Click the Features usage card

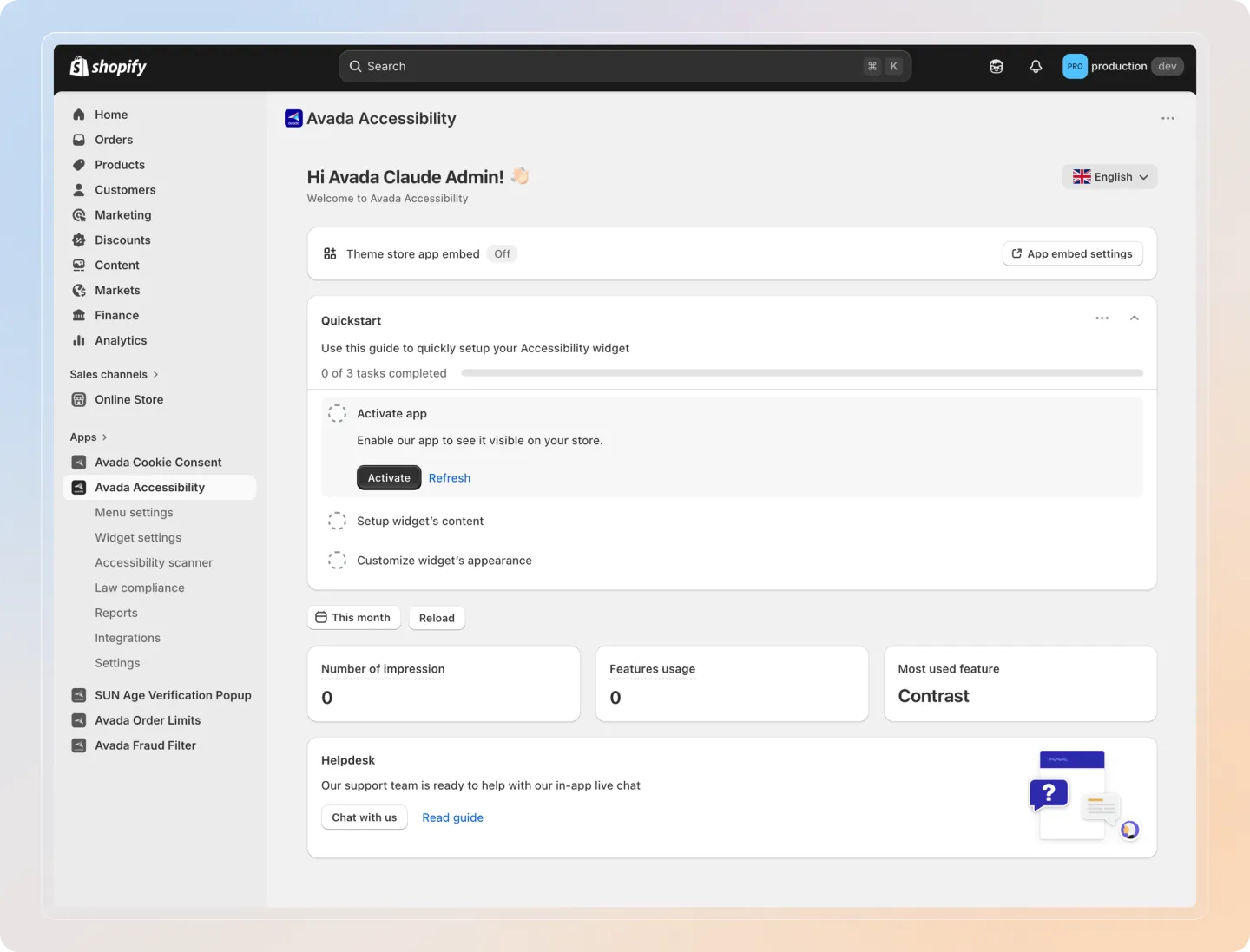pyautogui.click(x=732, y=684)
